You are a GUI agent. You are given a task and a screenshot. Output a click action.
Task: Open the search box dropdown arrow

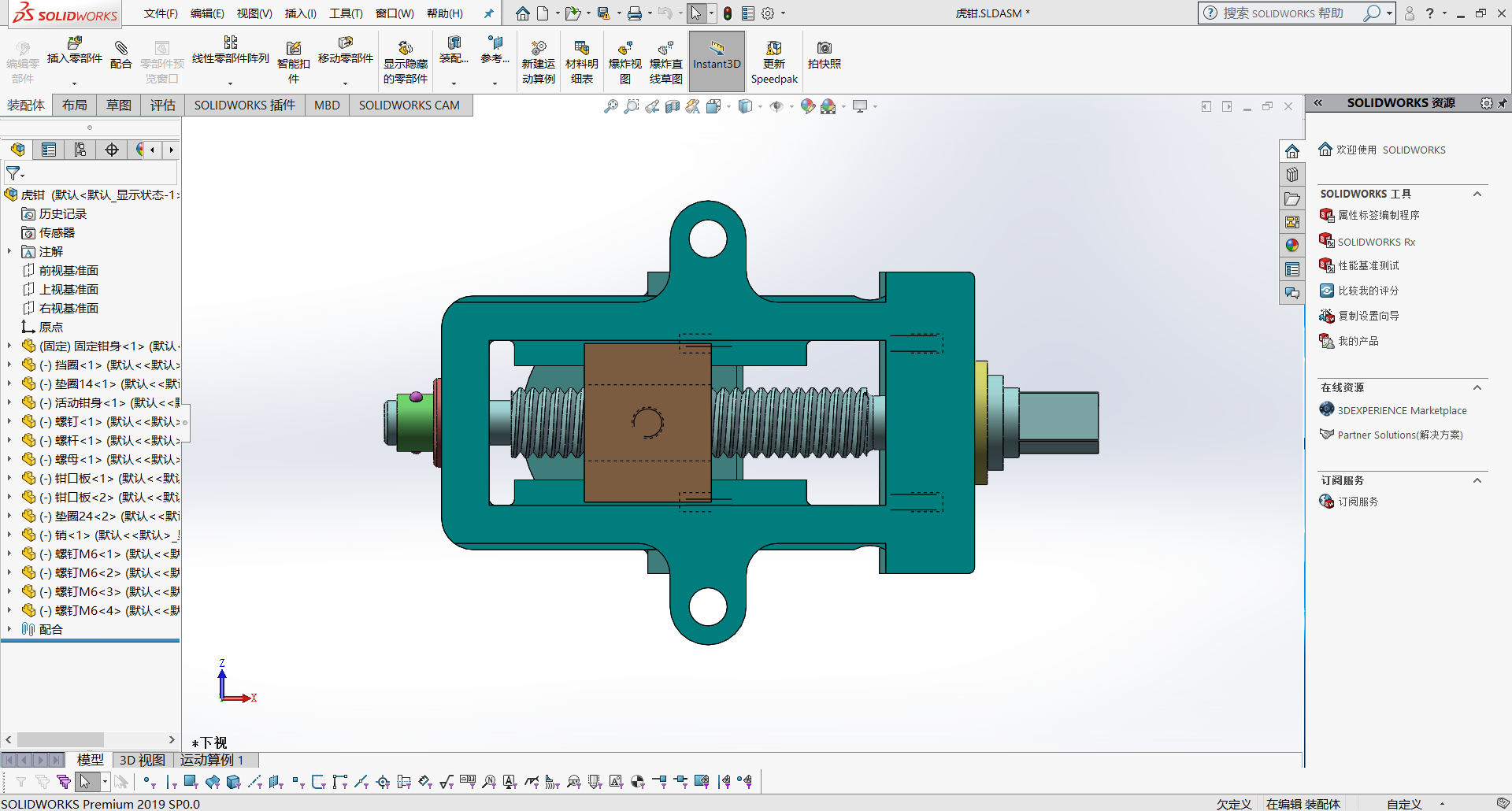(1389, 13)
